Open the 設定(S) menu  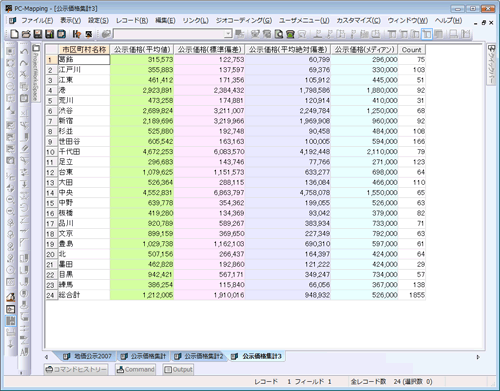[98, 21]
